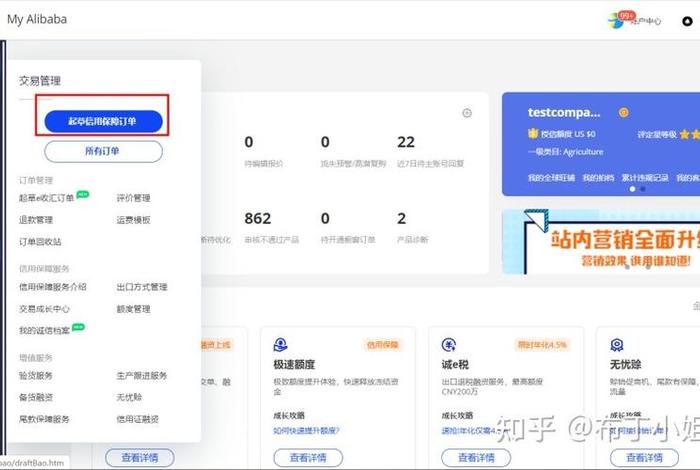Open the 站内营销全面升级 banner
The image size is (700, 470).
point(601,241)
